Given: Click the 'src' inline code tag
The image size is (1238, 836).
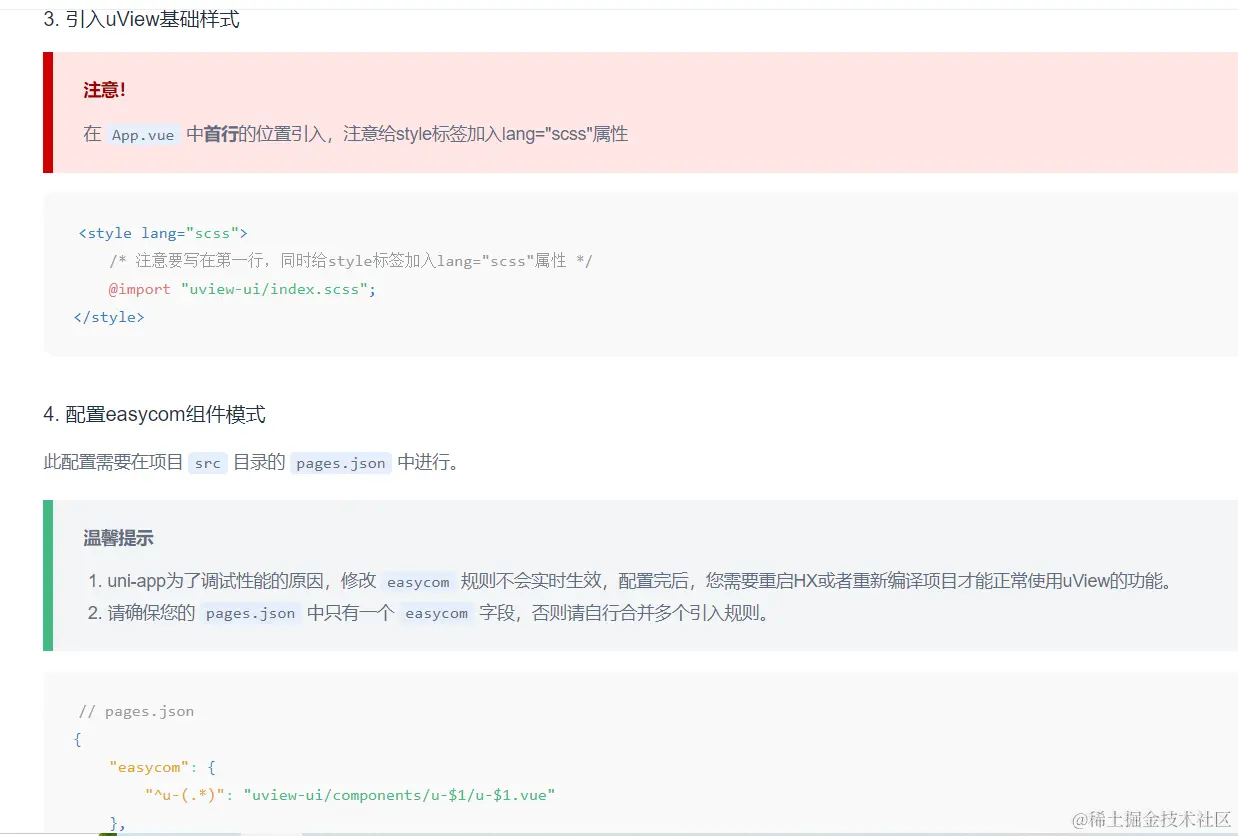Looking at the screenshot, I should coord(208,463).
